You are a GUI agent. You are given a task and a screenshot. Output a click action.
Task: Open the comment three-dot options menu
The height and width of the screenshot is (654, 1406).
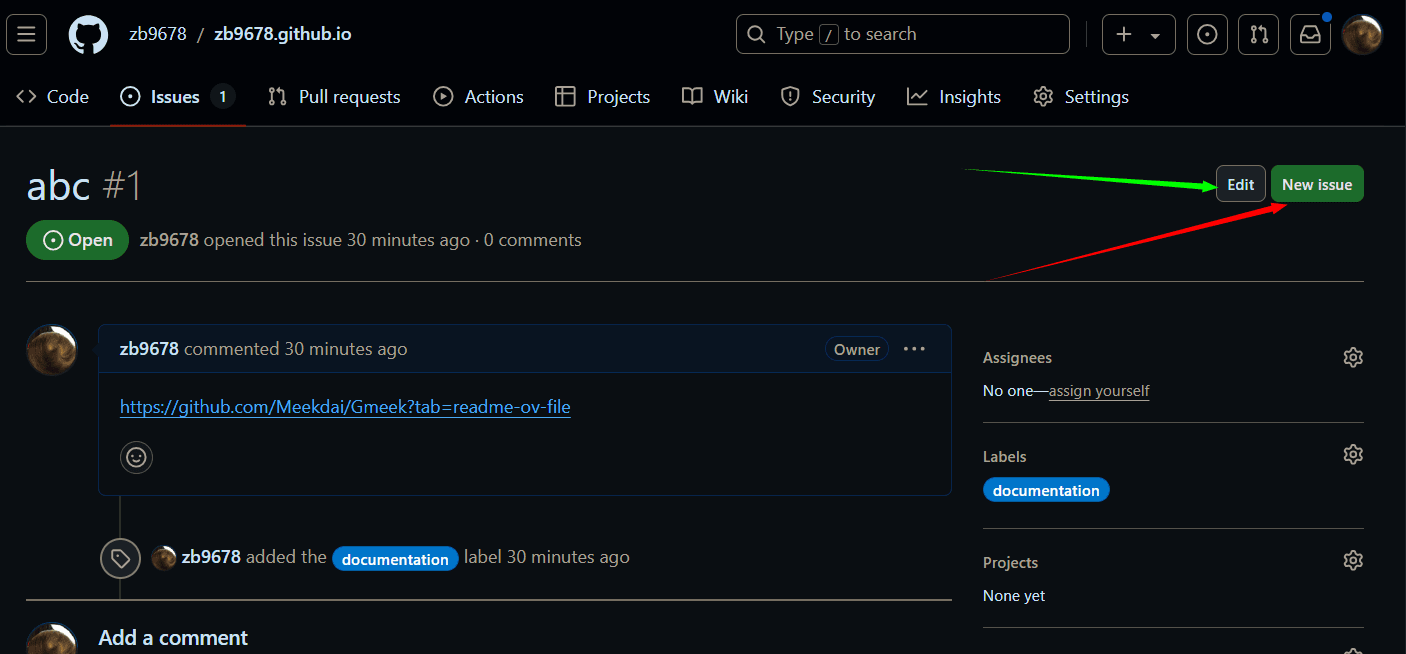pos(914,349)
